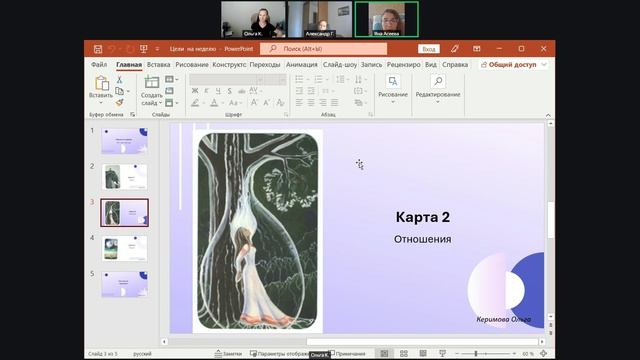Viewport: 640px width, 360px height.
Task: Fit slide to current window icon
Action: [543, 353]
